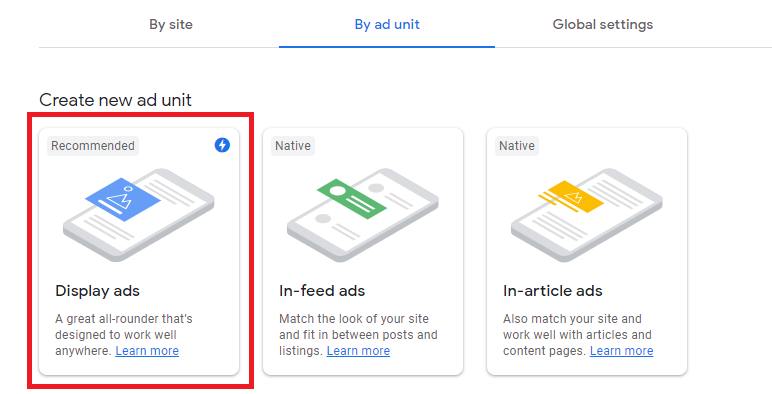
Task: Open Learn more link under Display ads
Action: click(x=147, y=351)
